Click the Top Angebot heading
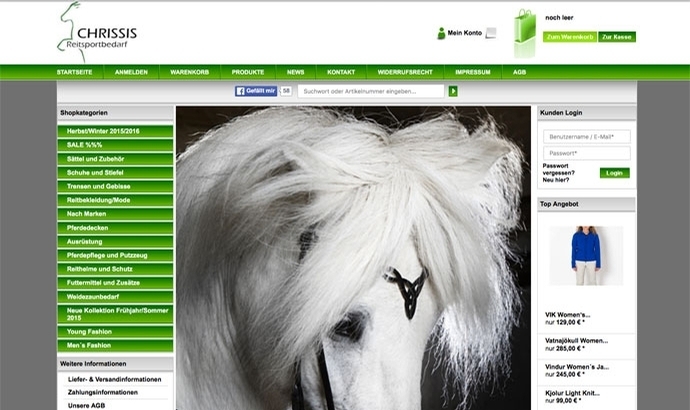This screenshot has height=410, width=690. [559, 204]
